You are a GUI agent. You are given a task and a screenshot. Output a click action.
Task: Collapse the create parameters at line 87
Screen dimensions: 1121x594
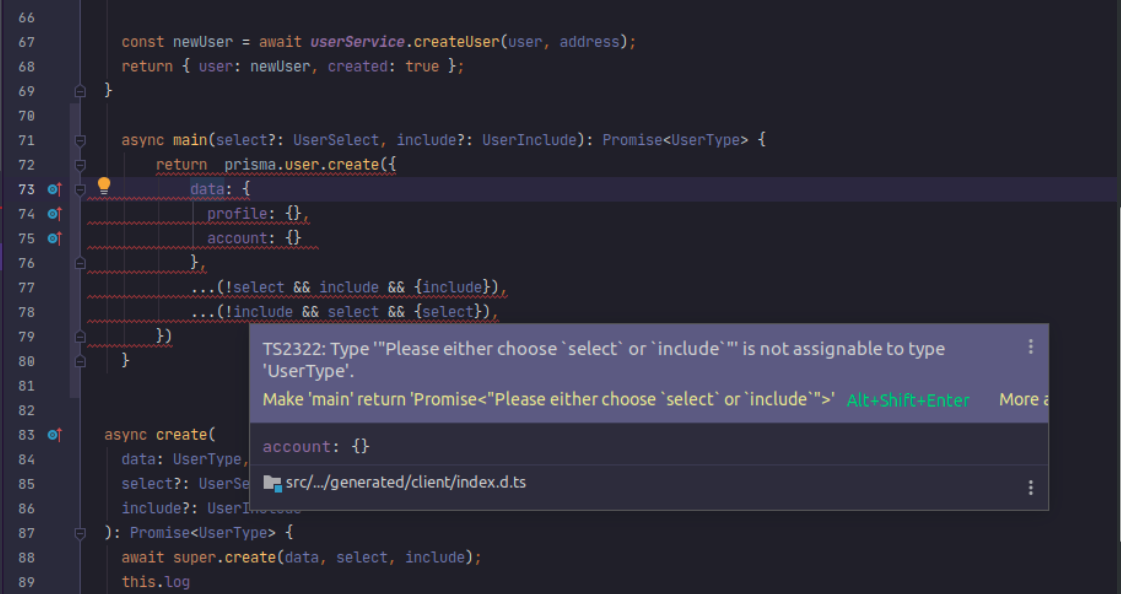(80, 533)
